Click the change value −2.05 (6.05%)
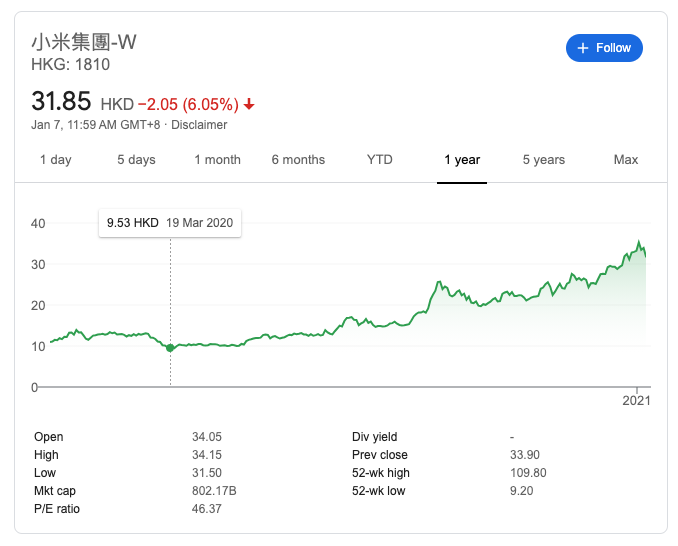Viewport: 678px width, 546px height. pyautogui.click(x=189, y=105)
